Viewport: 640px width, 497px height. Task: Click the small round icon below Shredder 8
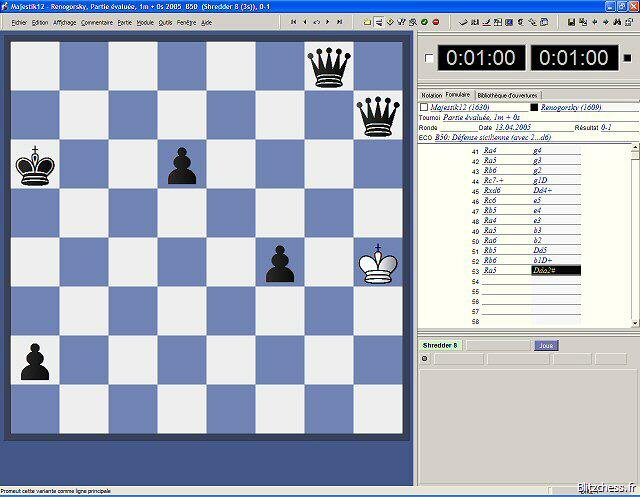pos(424,357)
